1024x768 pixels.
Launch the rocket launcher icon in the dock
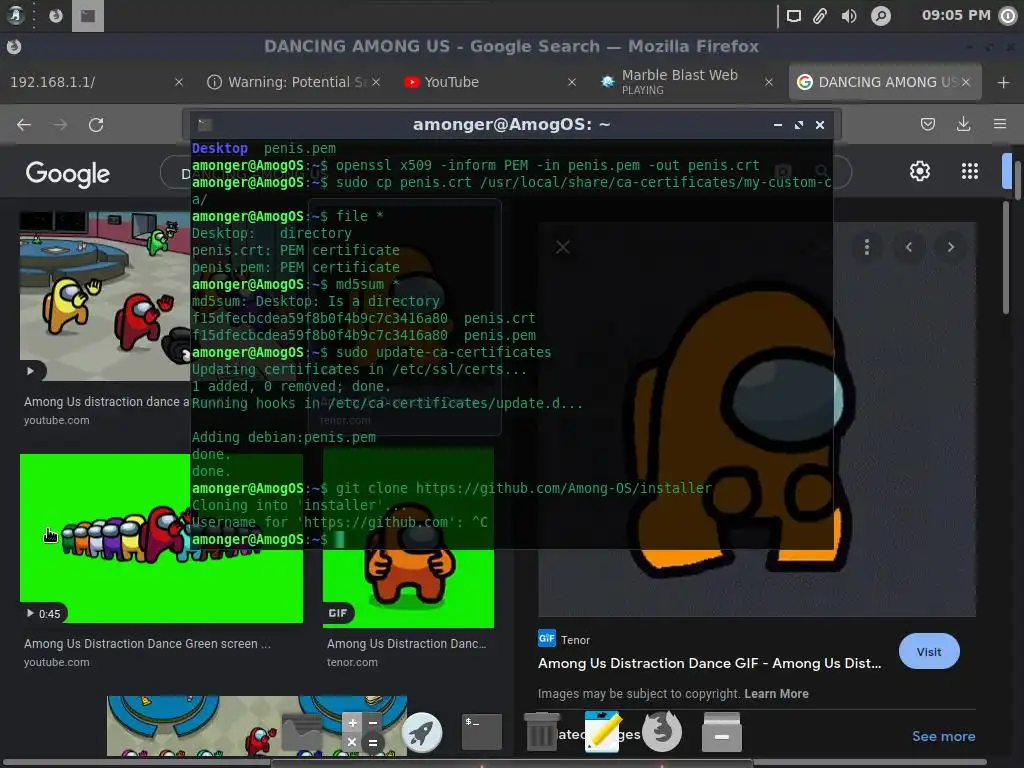[x=421, y=732]
